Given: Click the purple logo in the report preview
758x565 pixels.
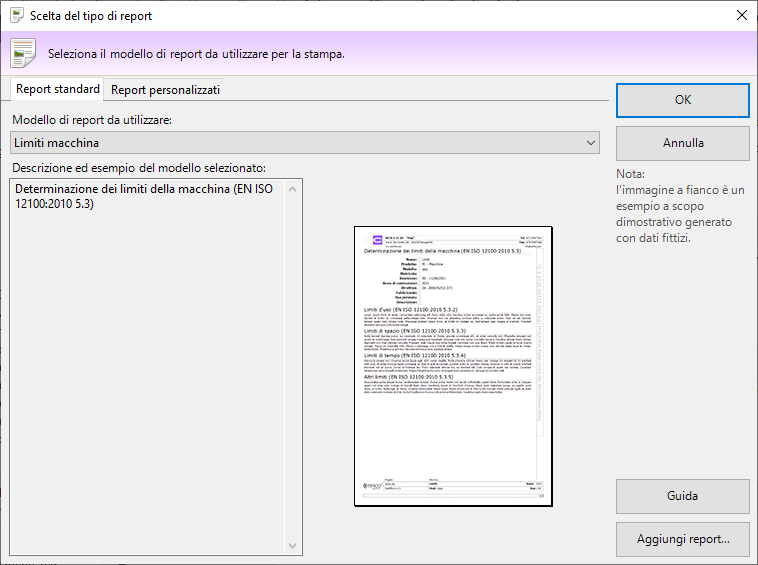Looking at the screenshot, I should tap(376, 241).
